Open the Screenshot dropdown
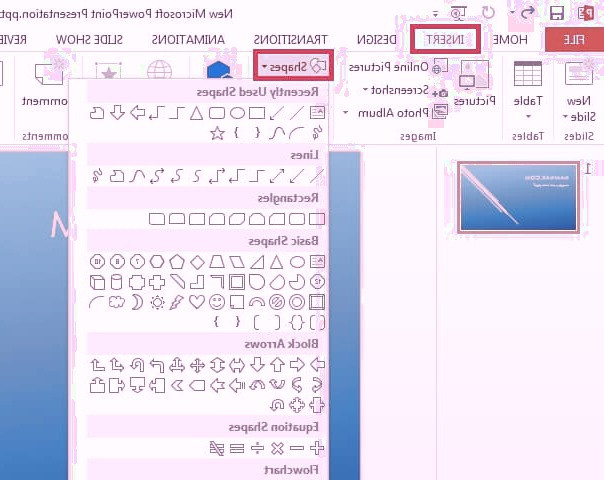 [394, 89]
